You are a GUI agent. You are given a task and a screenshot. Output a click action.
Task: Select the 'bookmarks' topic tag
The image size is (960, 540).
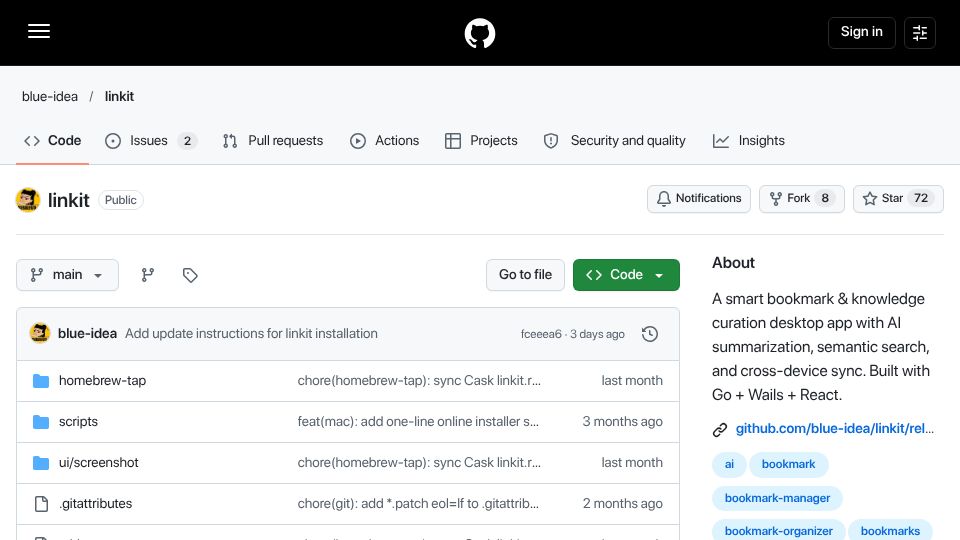(x=890, y=531)
